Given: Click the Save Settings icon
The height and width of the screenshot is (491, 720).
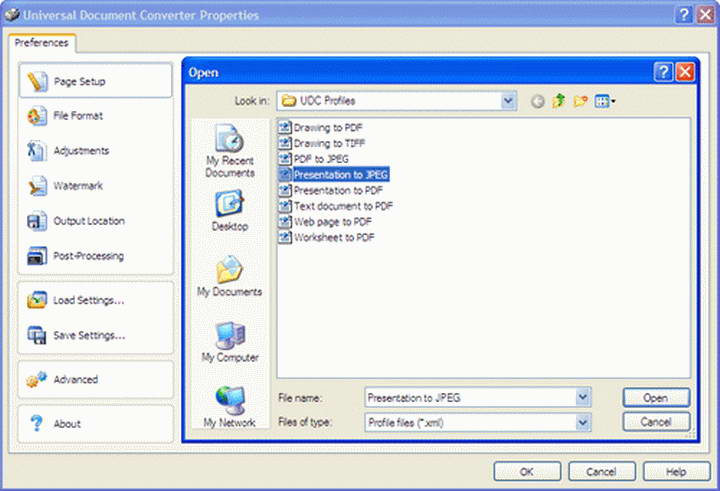Looking at the screenshot, I should coord(36,335).
